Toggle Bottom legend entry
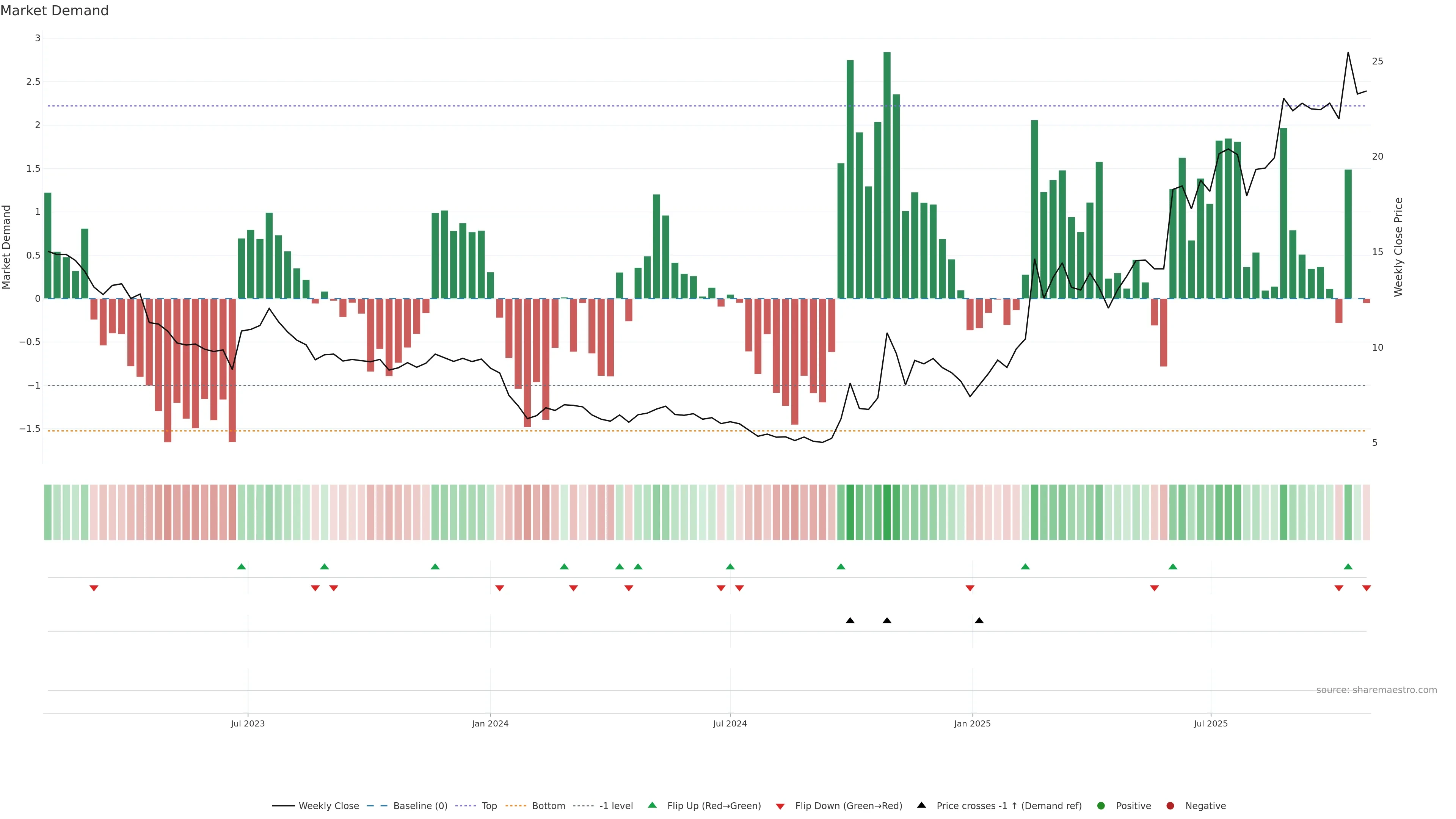Viewport: 1456px width, 819px height. pos(548,805)
